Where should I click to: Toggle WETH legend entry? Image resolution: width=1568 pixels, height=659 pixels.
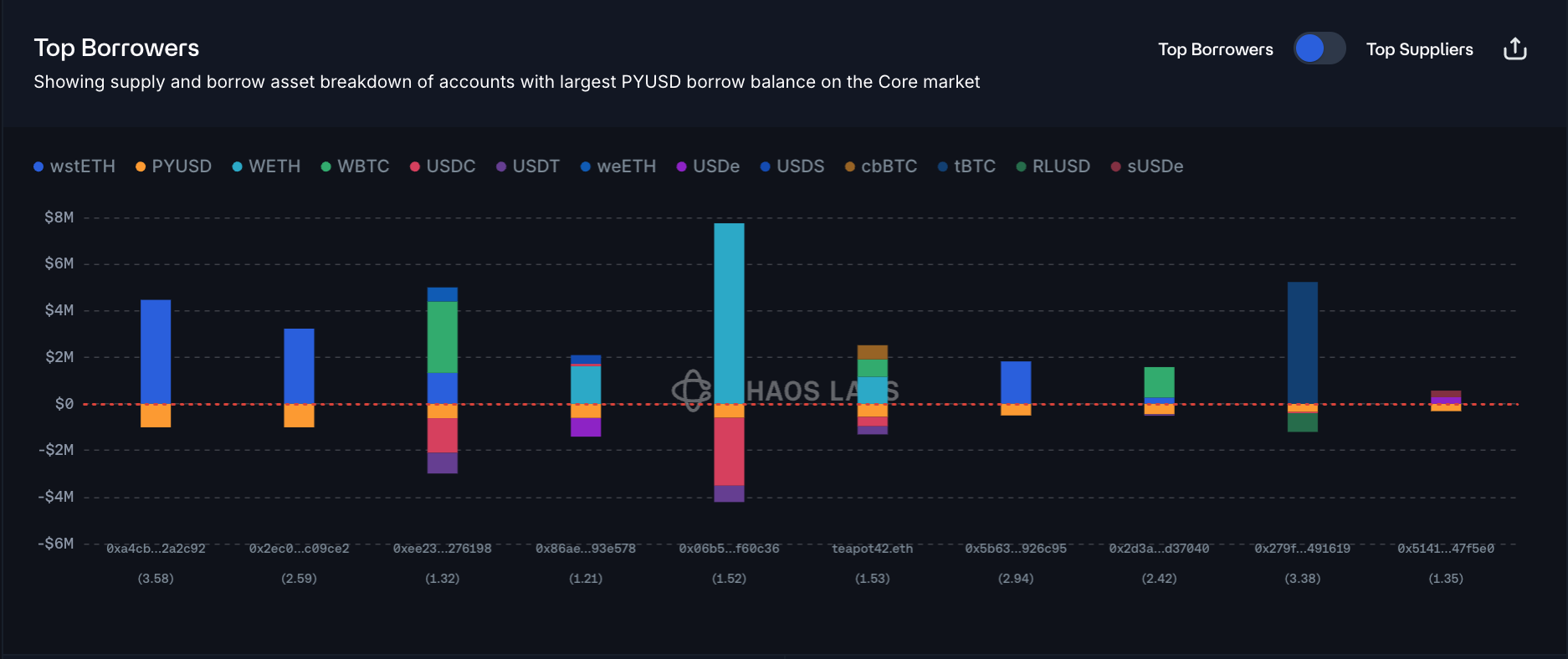click(266, 166)
